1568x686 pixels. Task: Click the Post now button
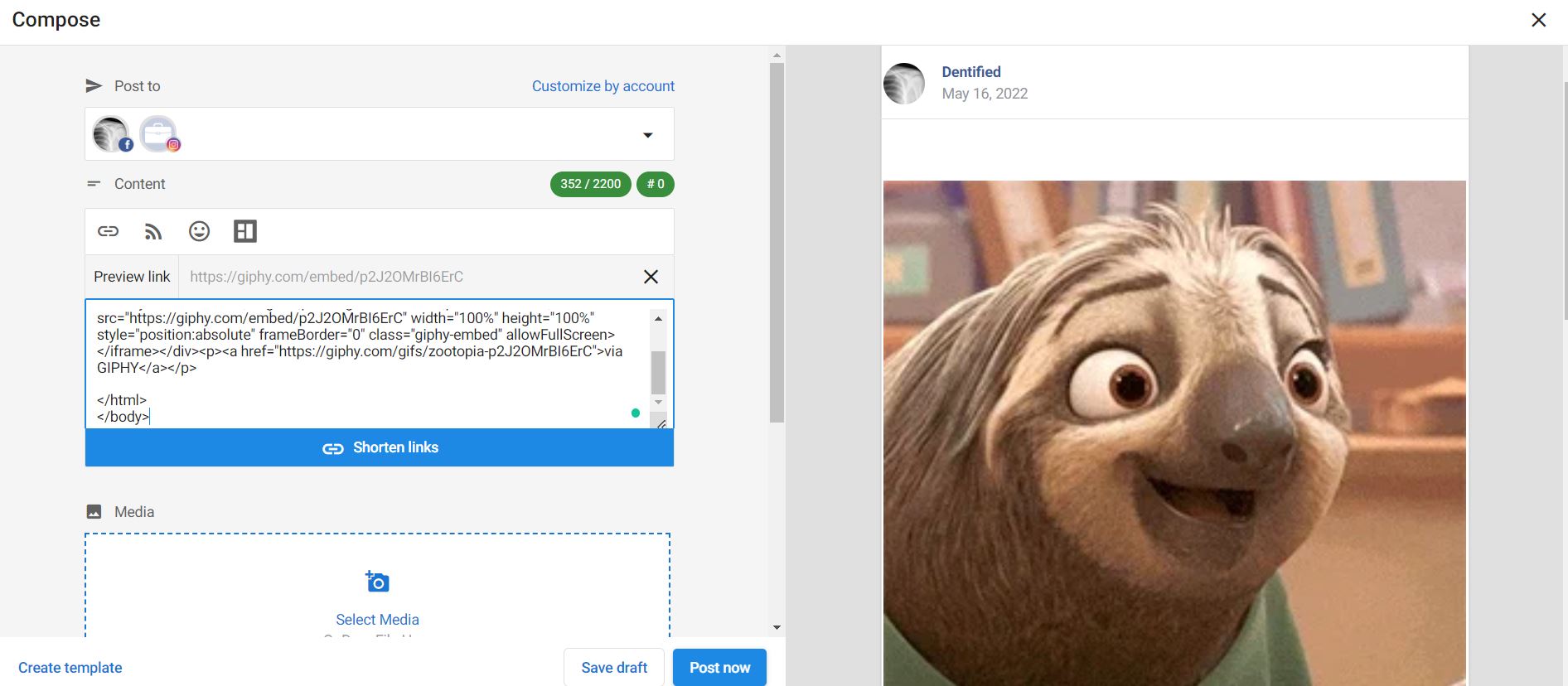tap(719, 668)
